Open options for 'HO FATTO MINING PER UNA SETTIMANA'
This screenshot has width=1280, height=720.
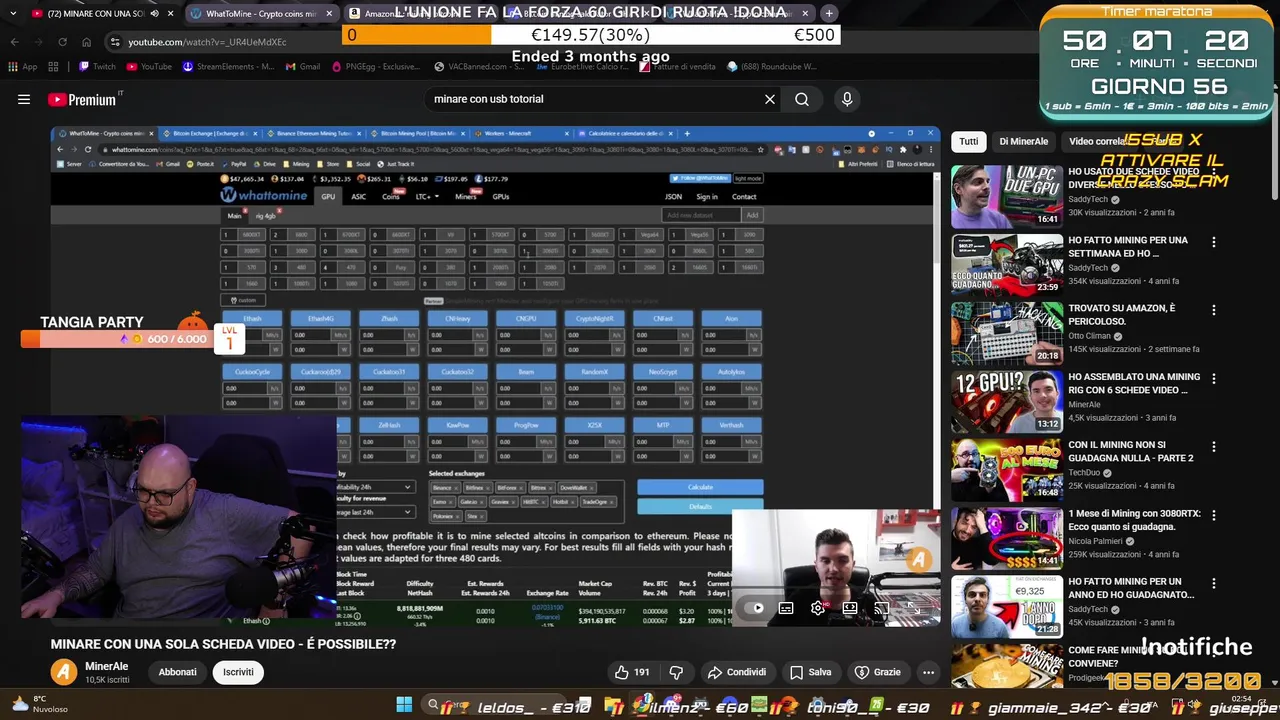pyautogui.click(x=1214, y=242)
